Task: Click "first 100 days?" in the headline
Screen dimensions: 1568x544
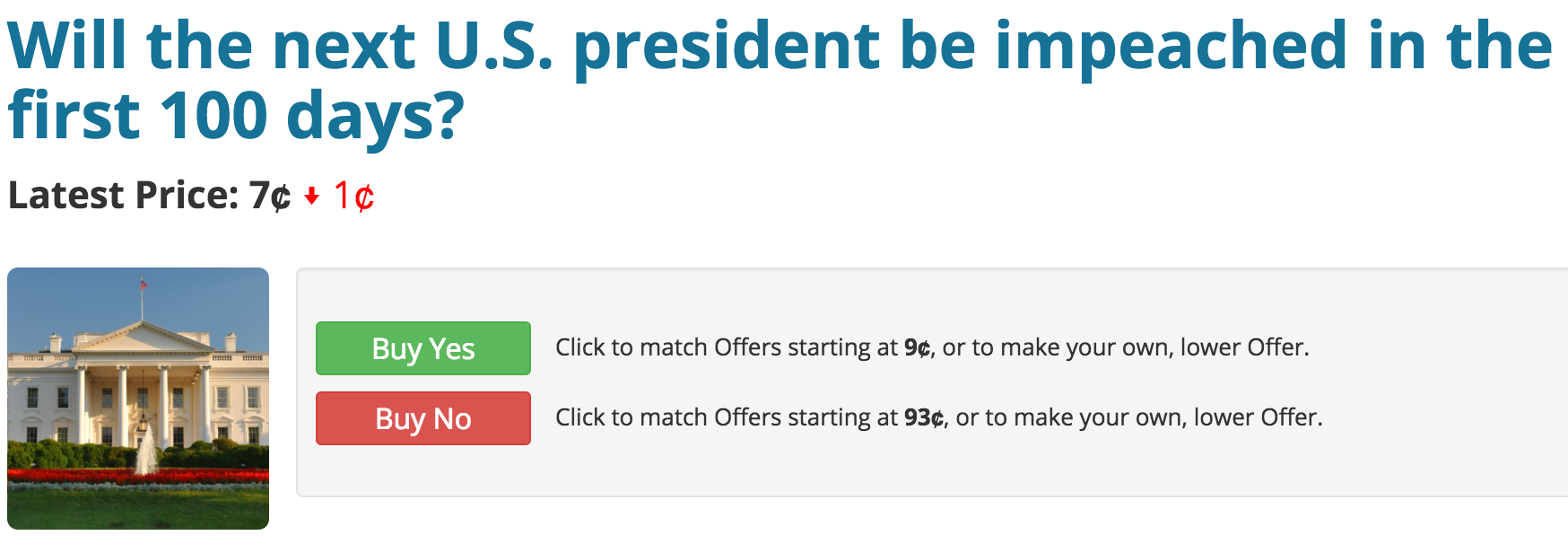Action: [x=235, y=117]
